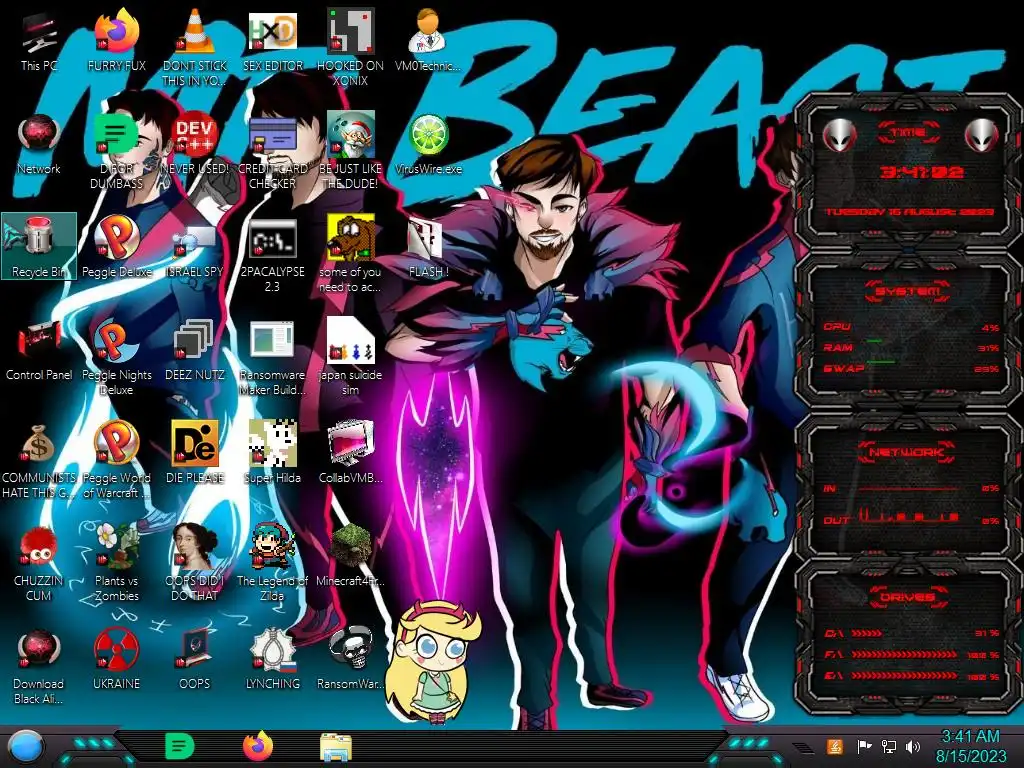1024x768 pixels.
Task: Click the left Alienware head logo
Action: point(839,135)
